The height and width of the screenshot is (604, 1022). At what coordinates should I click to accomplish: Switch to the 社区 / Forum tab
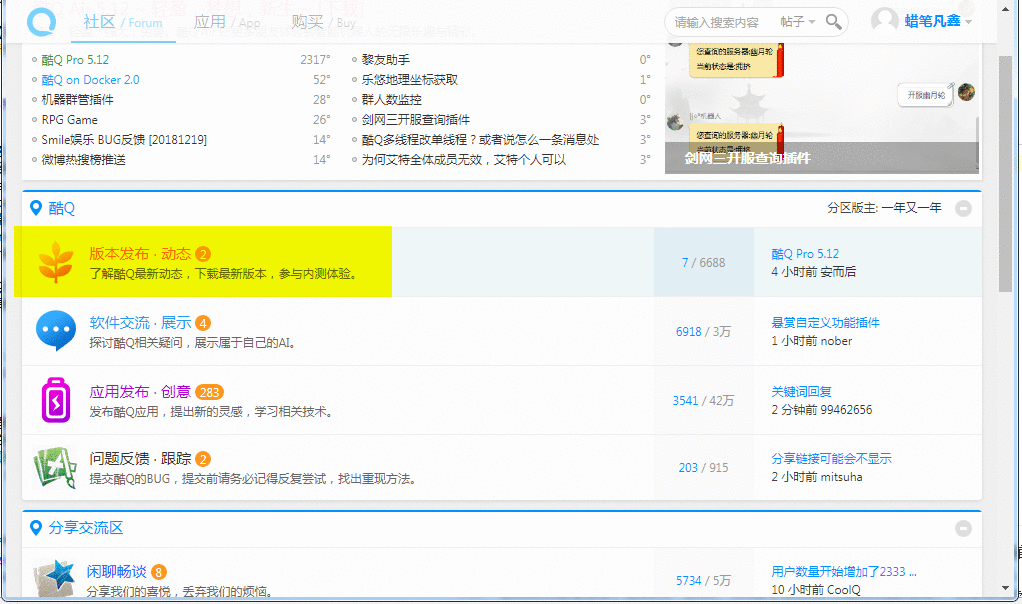tap(123, 22)
